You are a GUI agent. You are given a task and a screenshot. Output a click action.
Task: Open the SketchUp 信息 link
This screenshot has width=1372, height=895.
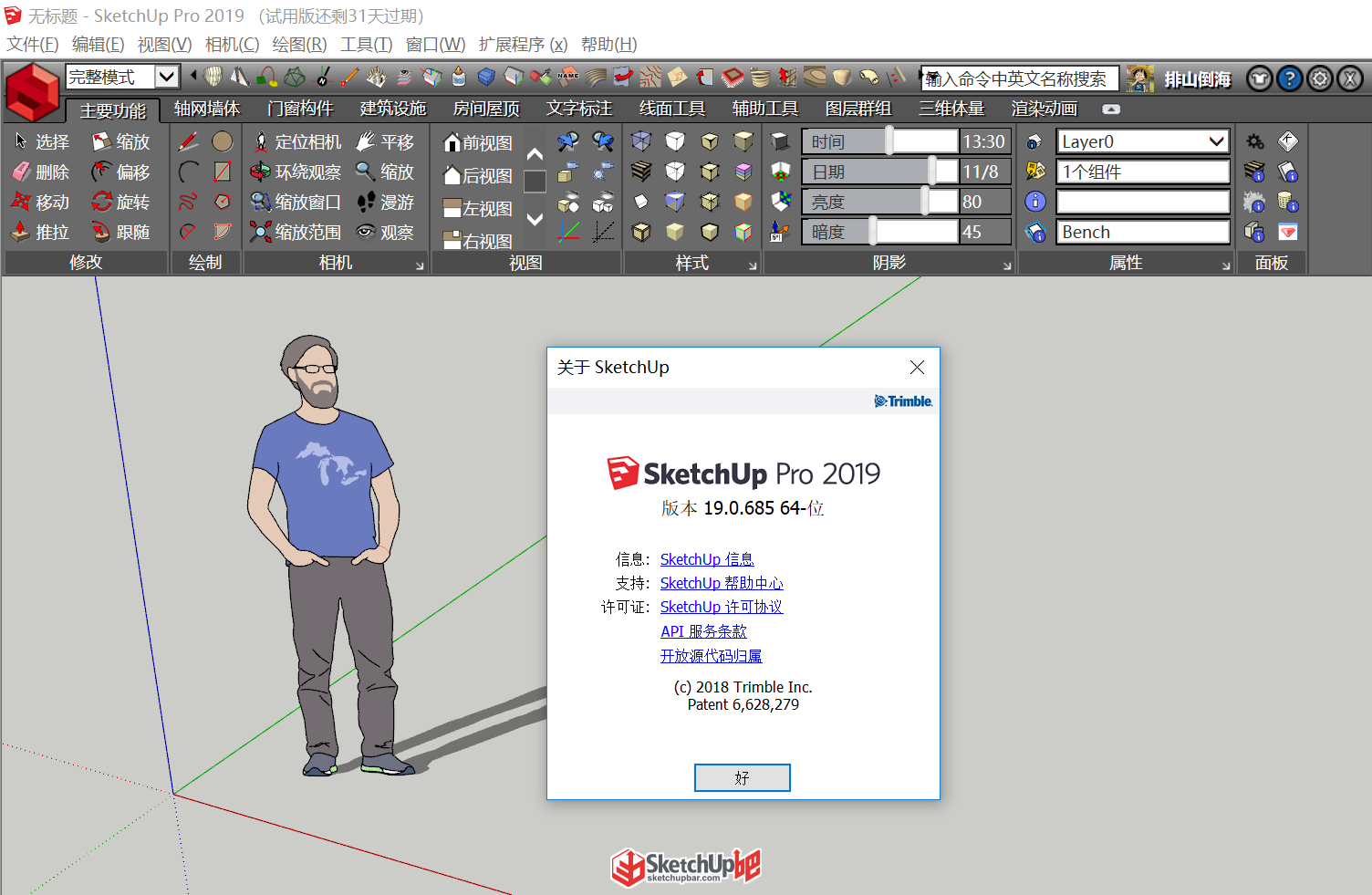coord(707,559)
